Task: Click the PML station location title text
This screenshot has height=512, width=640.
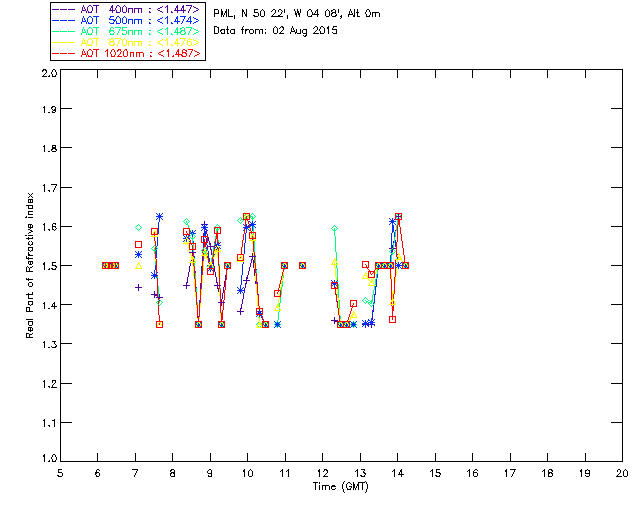Action: [297, 14]
